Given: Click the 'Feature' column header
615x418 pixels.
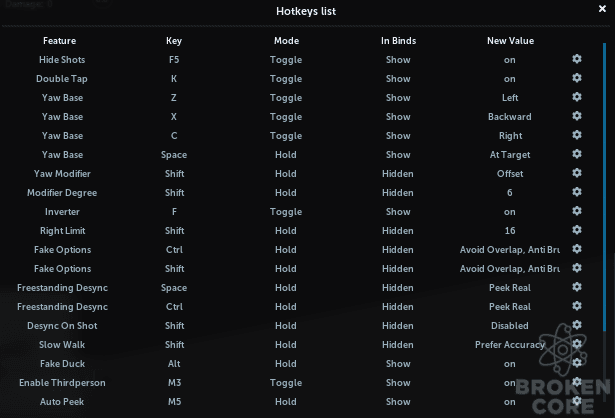Looking at the screenshot, I should [60, 41].
